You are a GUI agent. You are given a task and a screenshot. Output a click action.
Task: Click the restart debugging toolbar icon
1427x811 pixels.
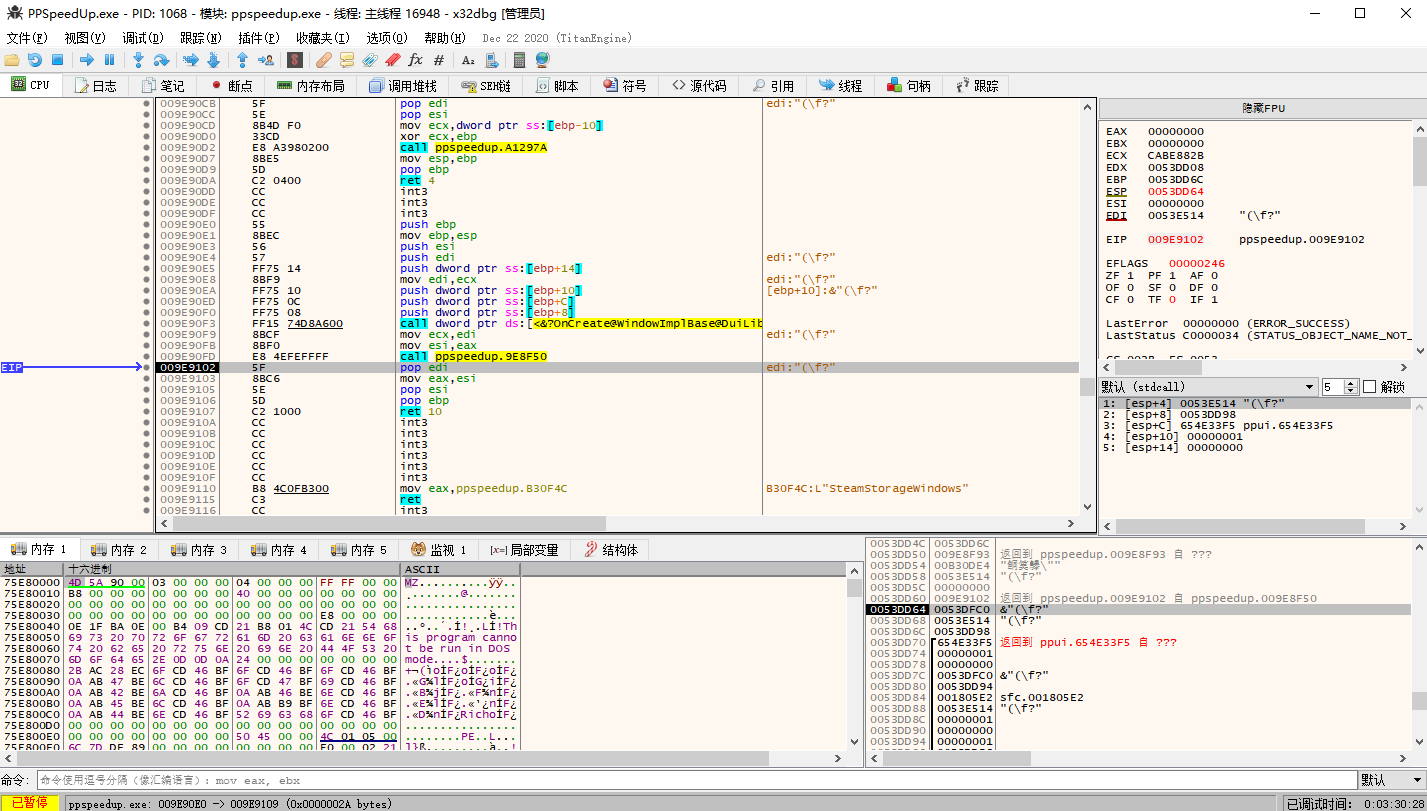(x=35, y=60)
